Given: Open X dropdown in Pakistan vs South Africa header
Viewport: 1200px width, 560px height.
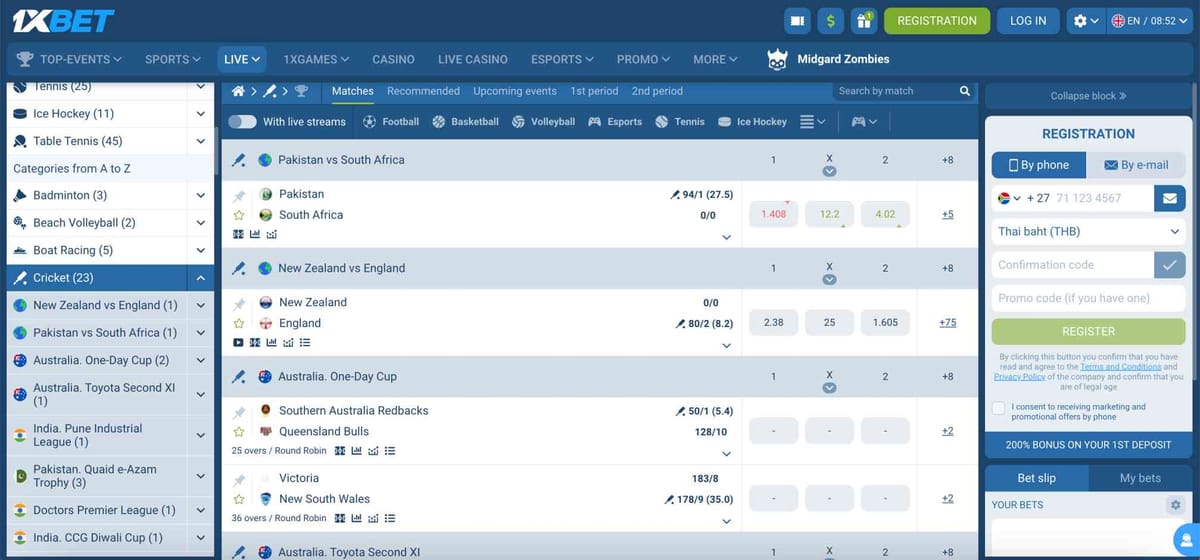Looking at the screenshot, I should (x=829, y=171).
